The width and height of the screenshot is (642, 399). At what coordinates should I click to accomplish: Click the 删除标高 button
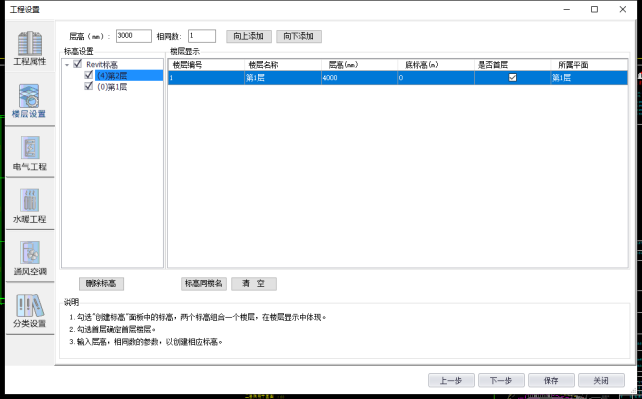click(101, 284)
